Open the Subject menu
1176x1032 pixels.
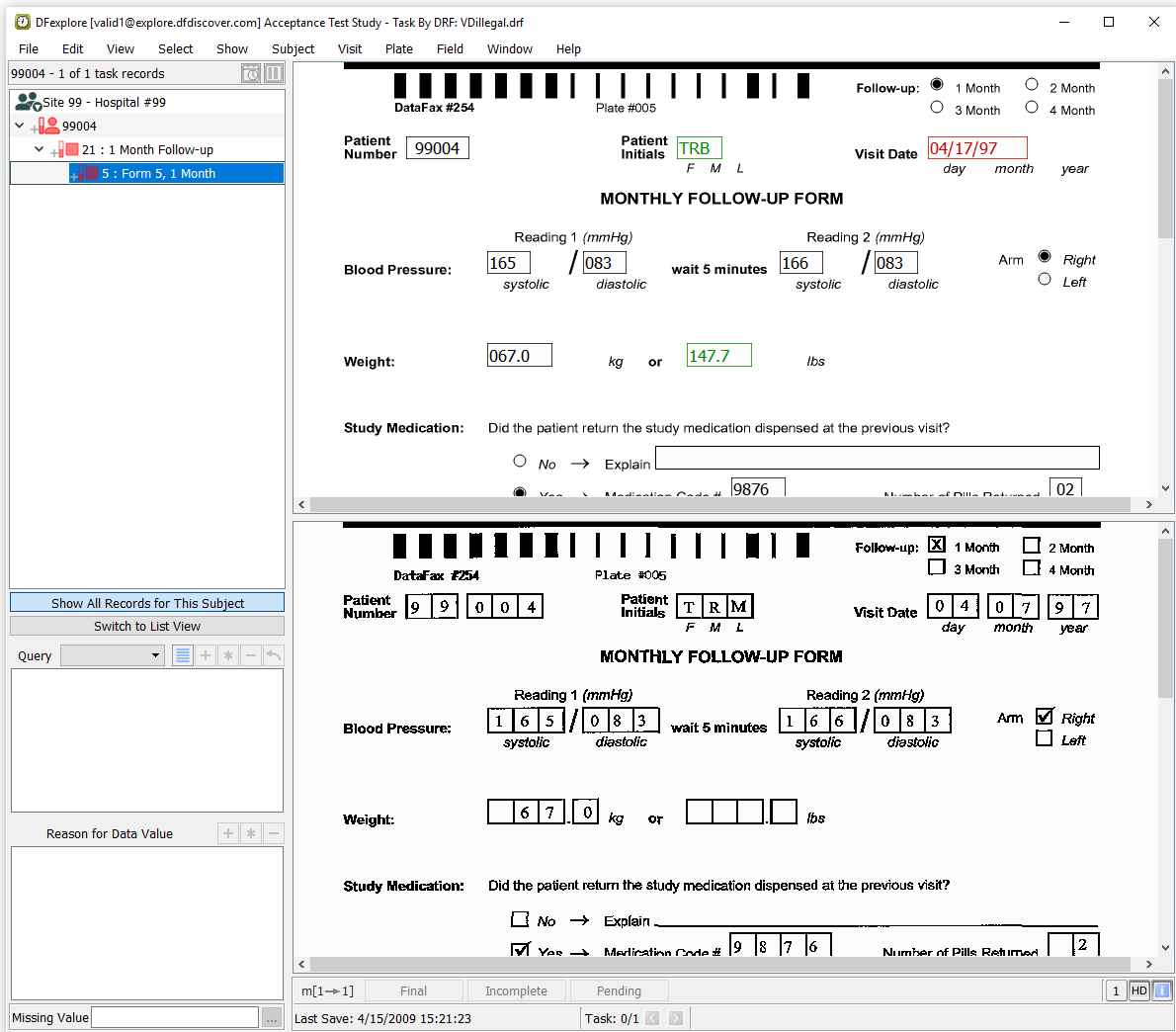(293, 48)
